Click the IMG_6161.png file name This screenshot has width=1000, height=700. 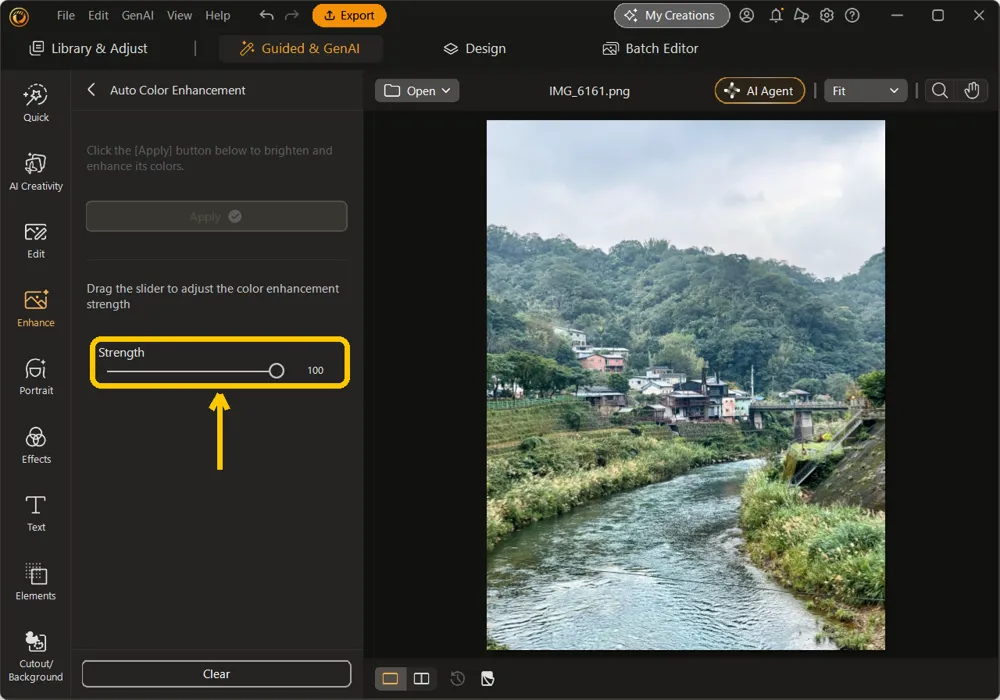point(589,91)
